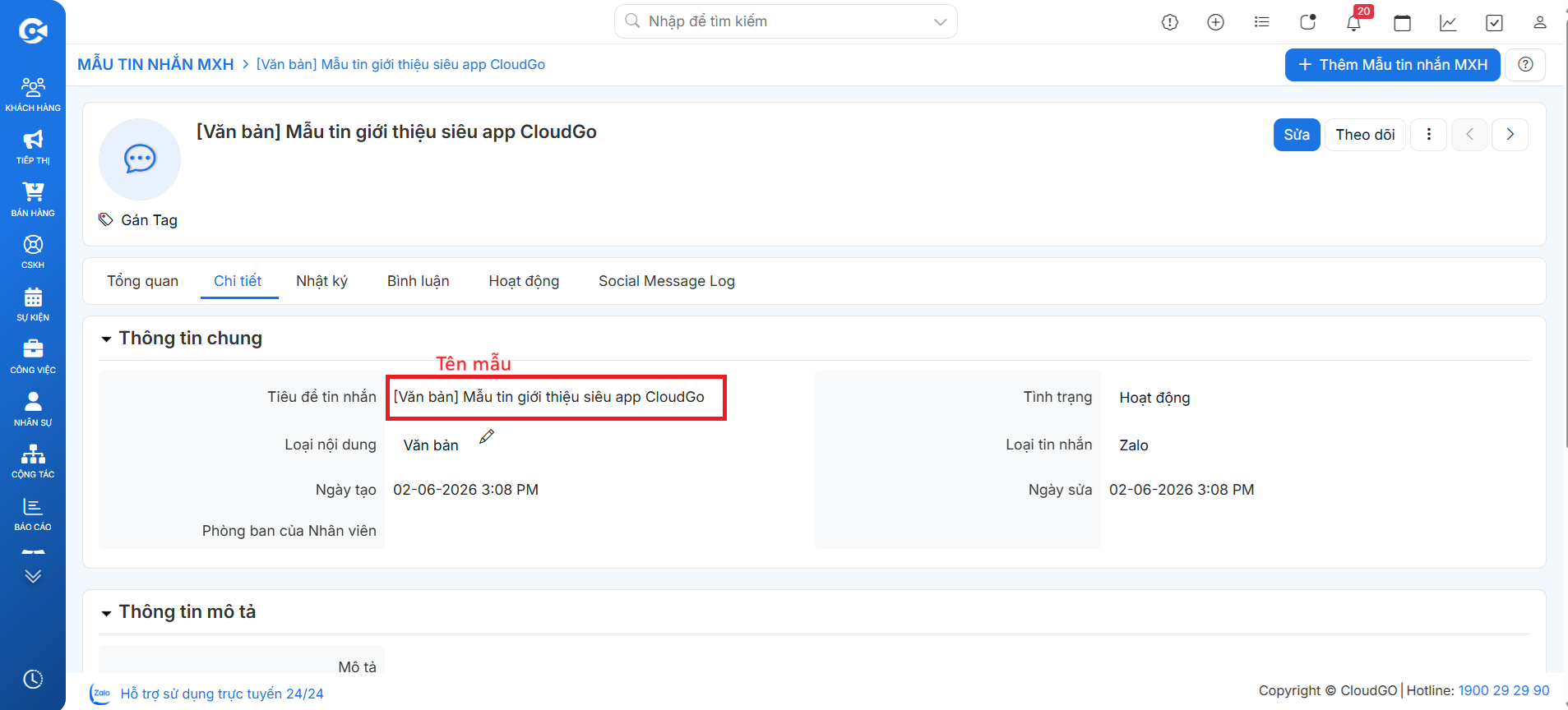Image resolution: width=1568 pixels, height=710 pixels.
Task: Click the Văn bản content type value
Action: 431,445
